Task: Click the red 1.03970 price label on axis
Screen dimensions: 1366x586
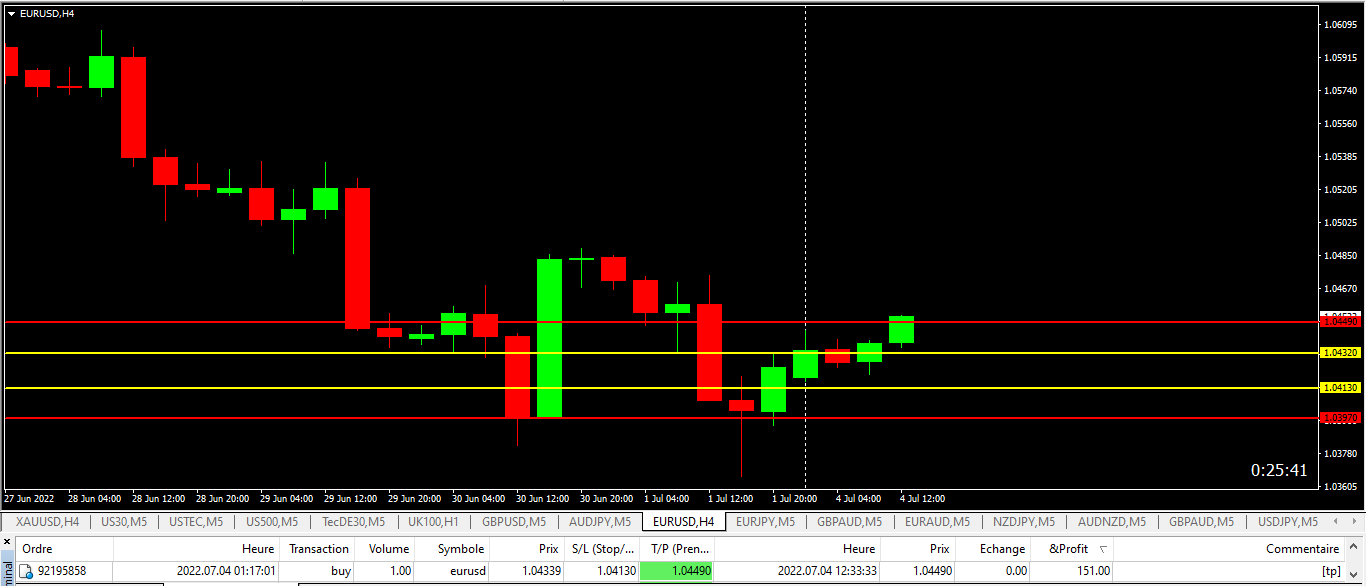Action: point(1341,418)
